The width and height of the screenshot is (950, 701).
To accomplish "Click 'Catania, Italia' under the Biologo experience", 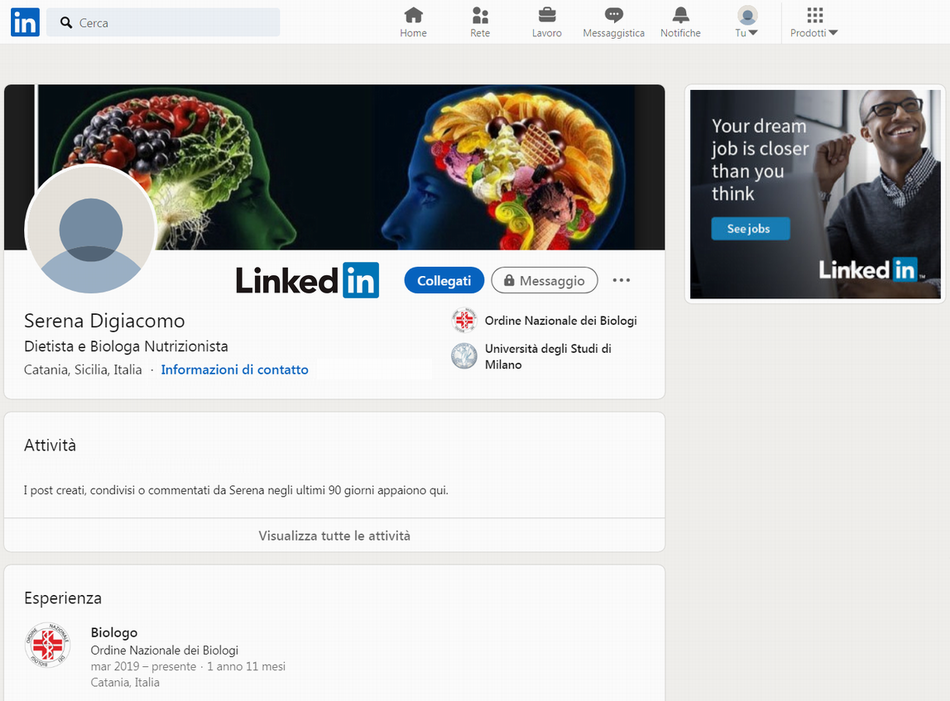I will (x=125, y=682).
